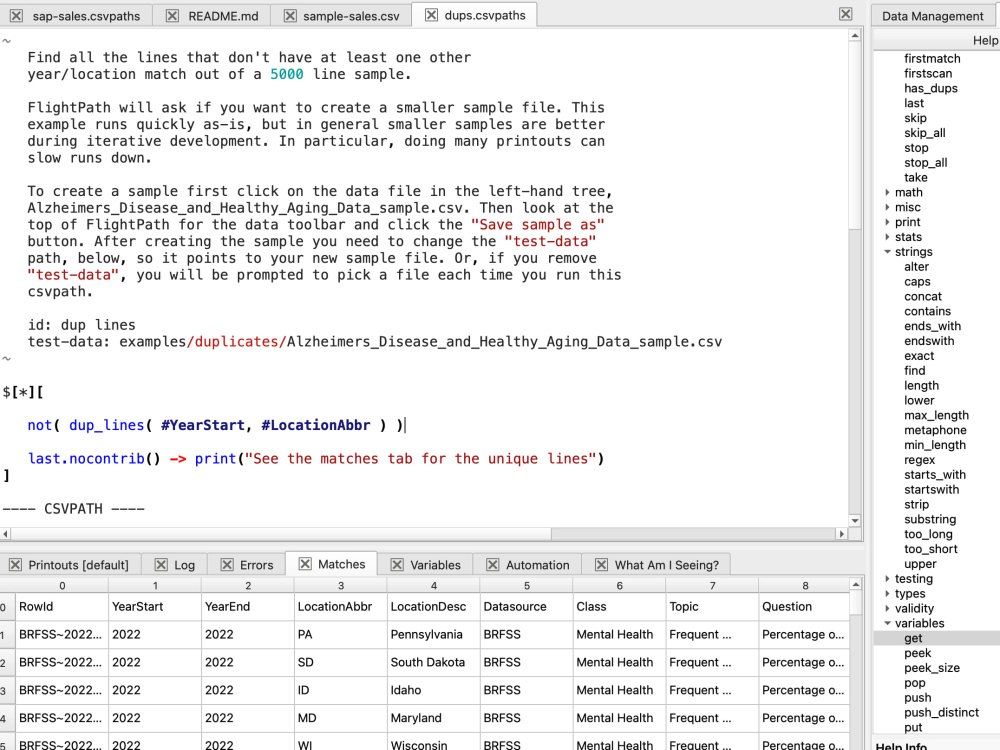Close the Printouts [default] tab with its X icon
The width and height of the screenshot is (1000, 750).
(15, 564)
